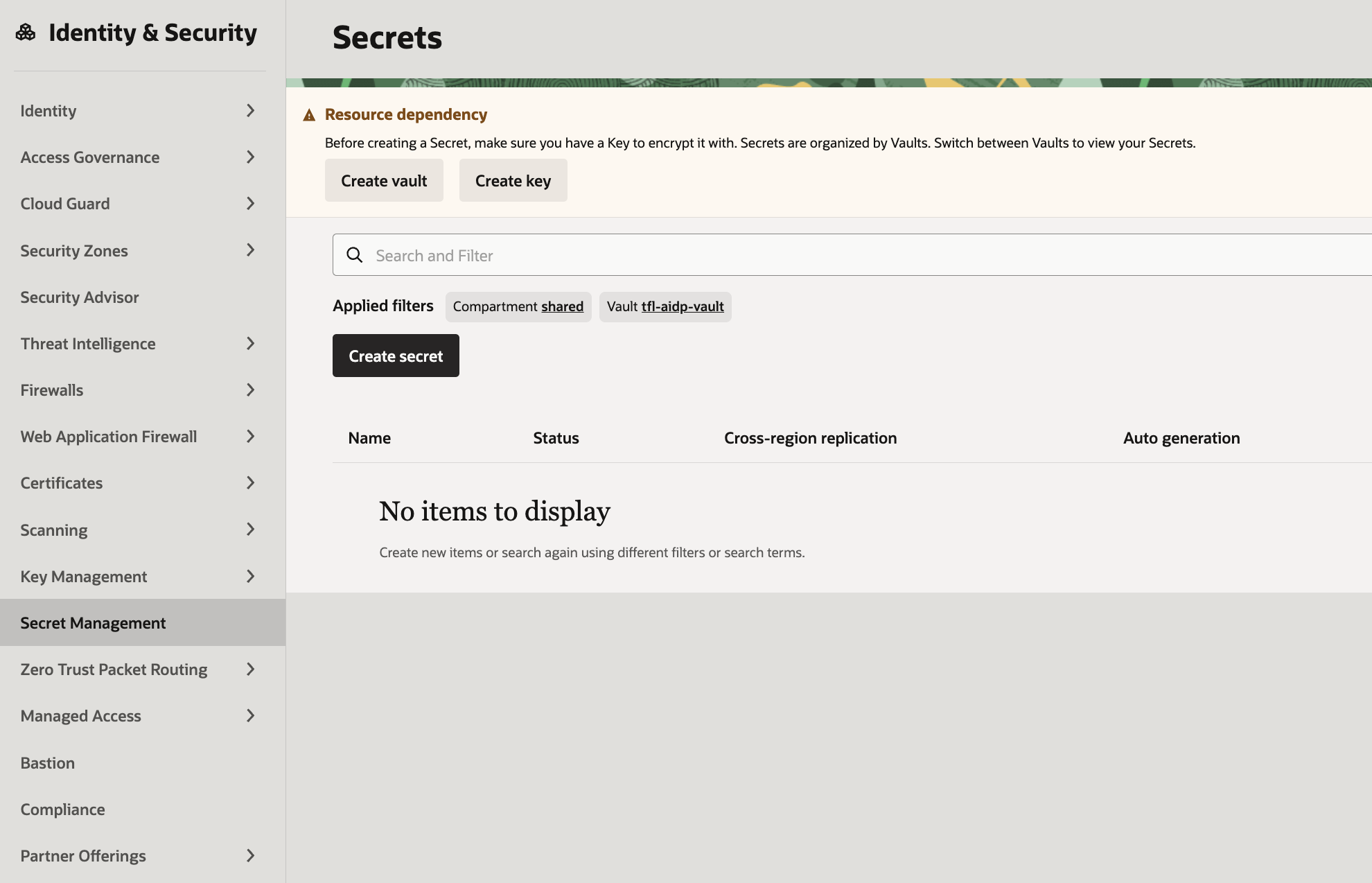
Task: Click the Name column header
Action: pos(369,438)
